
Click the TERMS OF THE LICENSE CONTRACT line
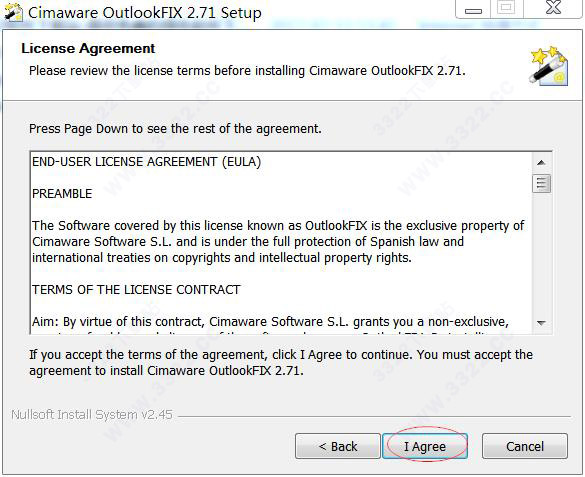click(x=136, y=290)
